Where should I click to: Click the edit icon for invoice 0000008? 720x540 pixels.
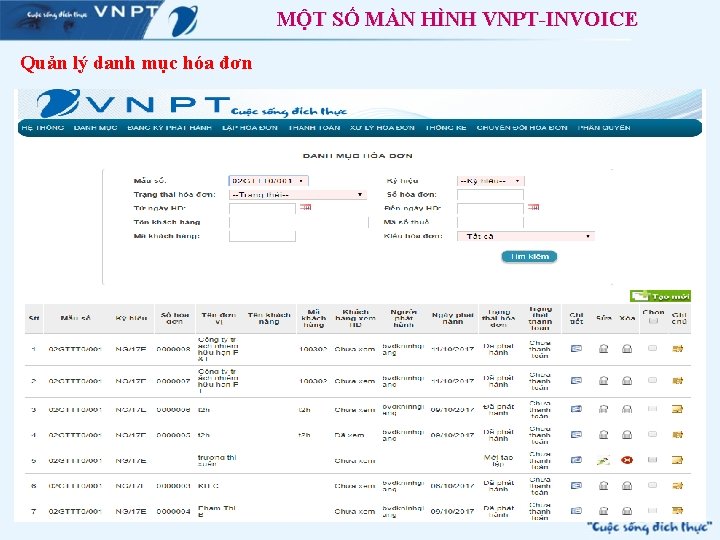[604, 349]
